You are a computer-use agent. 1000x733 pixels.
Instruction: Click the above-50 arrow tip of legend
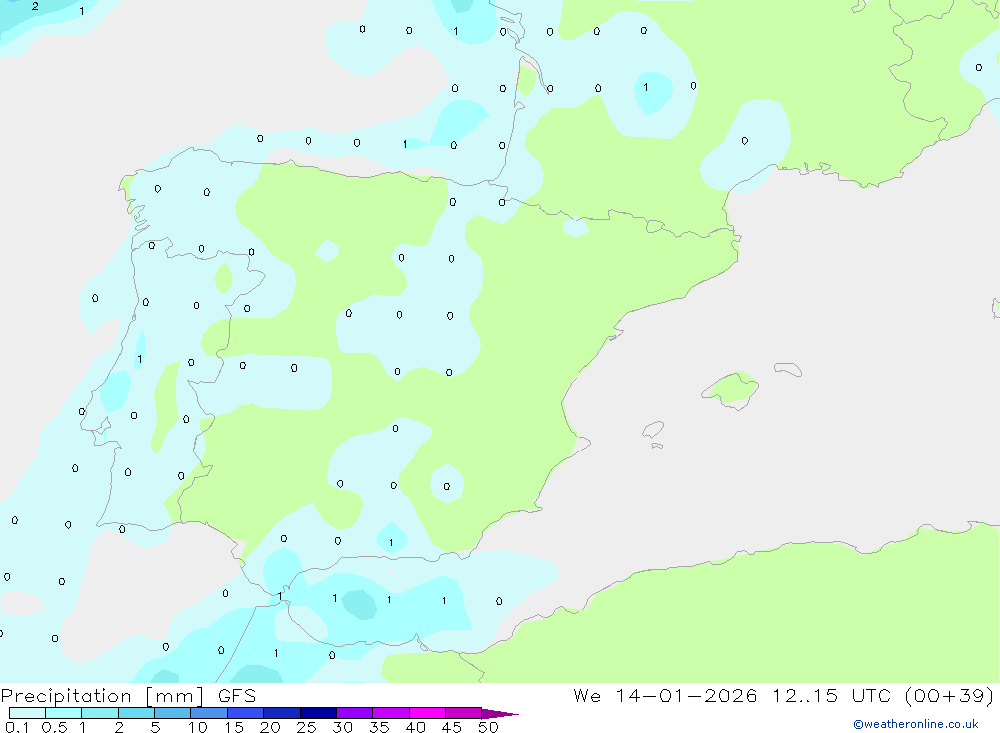coord(500,714)
